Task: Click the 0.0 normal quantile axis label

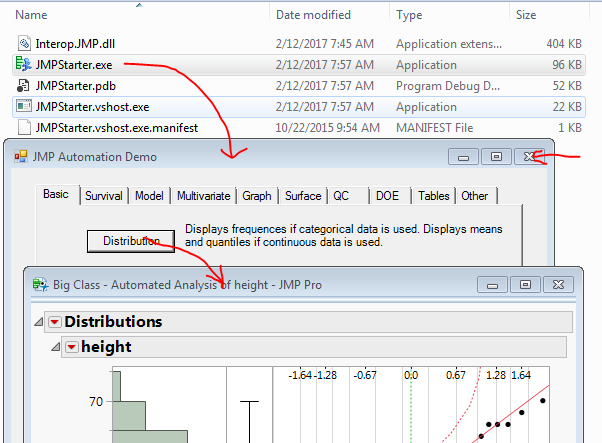Action: click(x=411, y=375)
